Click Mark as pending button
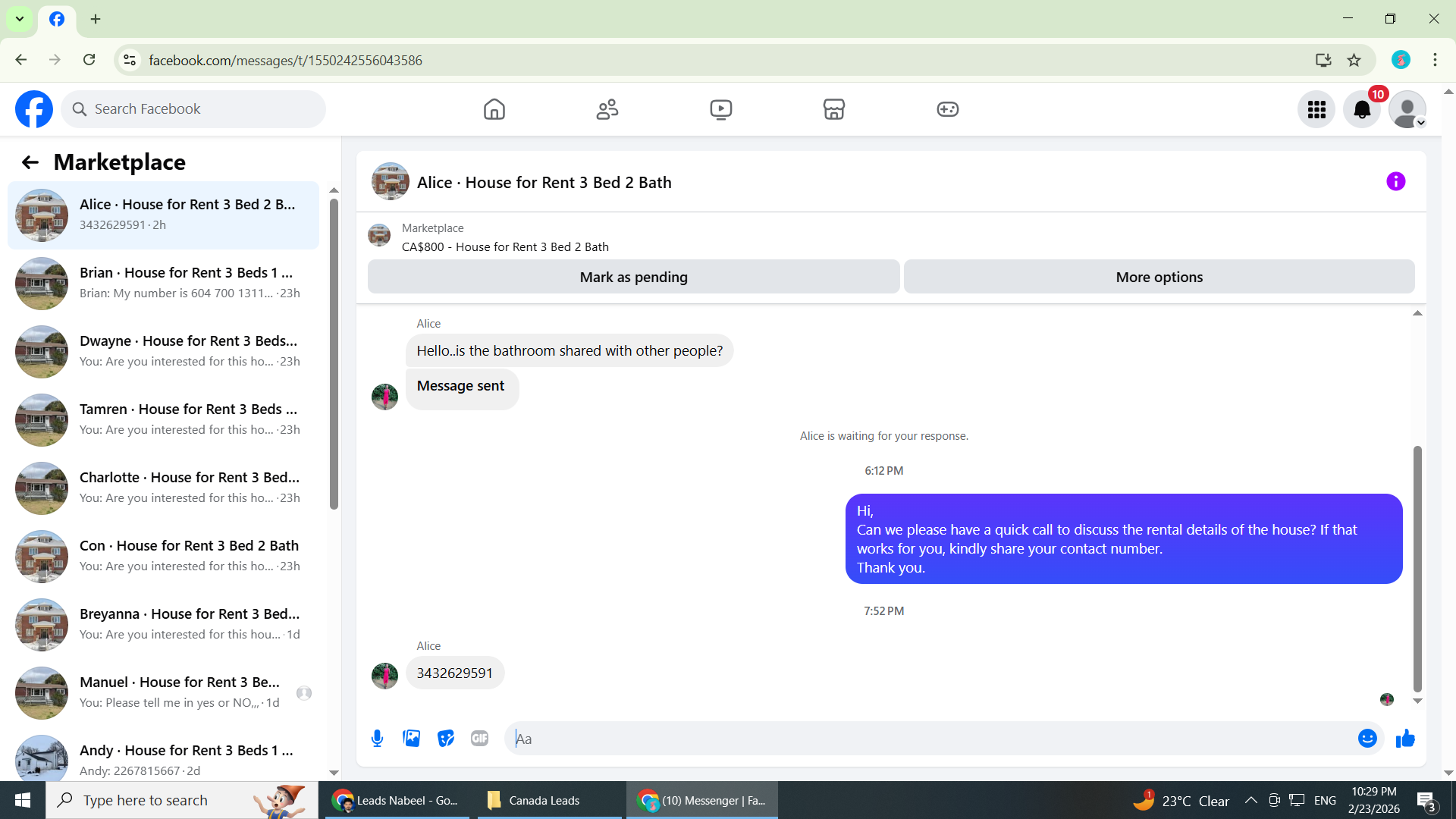The width and height of the screenshot is (1456, 819). coord(633,278)
